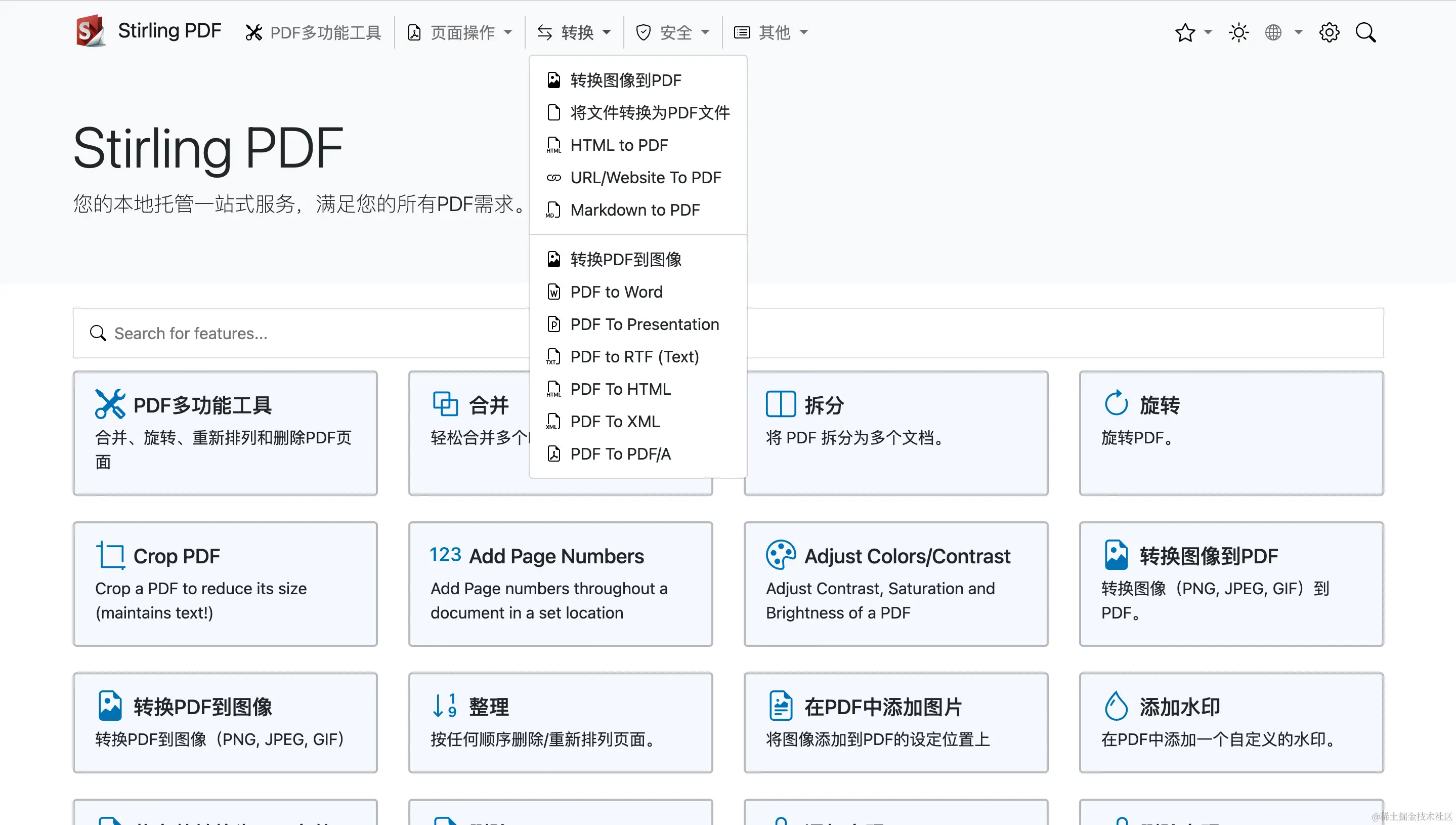Viewport: 1456px width, 825px height.
Task: Expand the language dropdown arrow
Action: [1299, 32]
